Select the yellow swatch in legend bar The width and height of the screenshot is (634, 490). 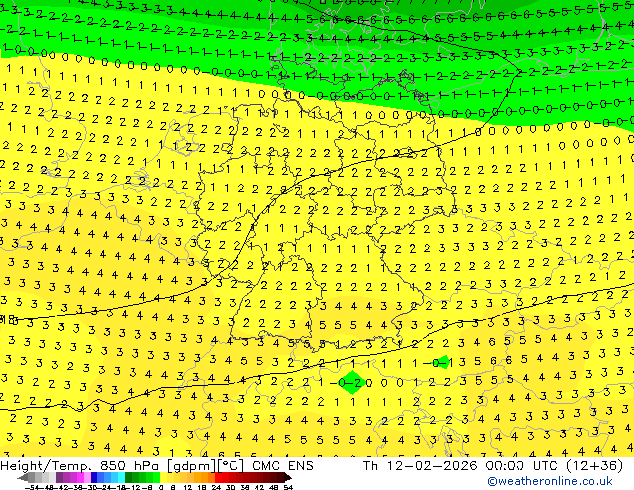pos(163,478)
